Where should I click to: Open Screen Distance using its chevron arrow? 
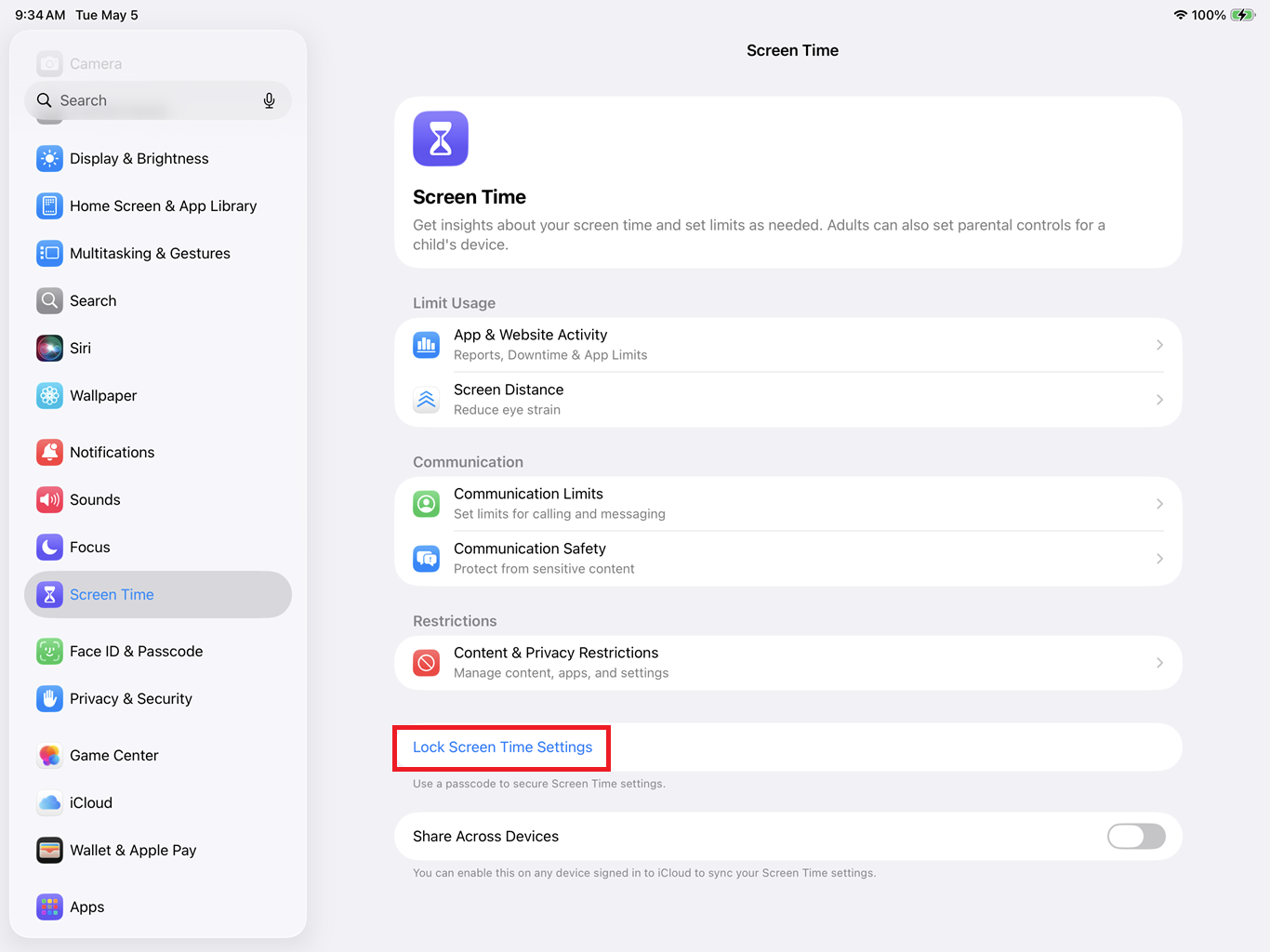click(1159, 400)
